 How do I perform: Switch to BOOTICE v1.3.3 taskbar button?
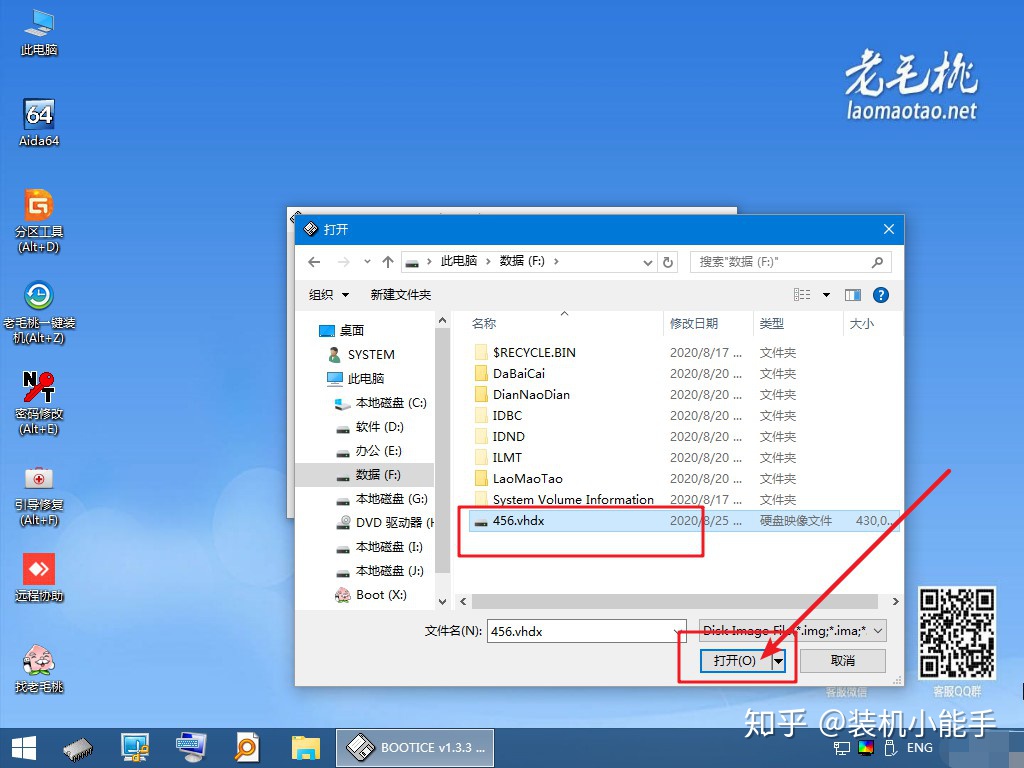coord(415,748)
